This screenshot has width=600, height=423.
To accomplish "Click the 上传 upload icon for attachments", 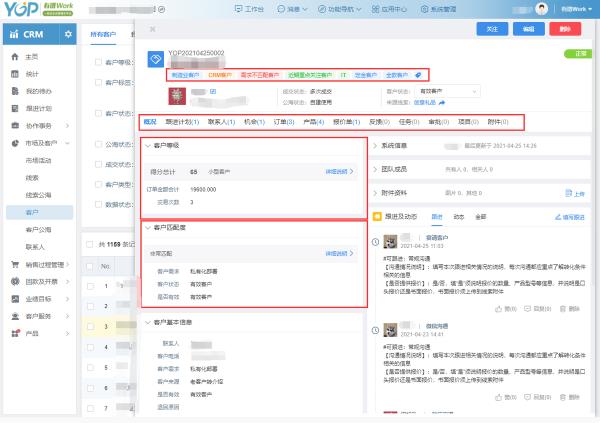I will coord(568,194).
